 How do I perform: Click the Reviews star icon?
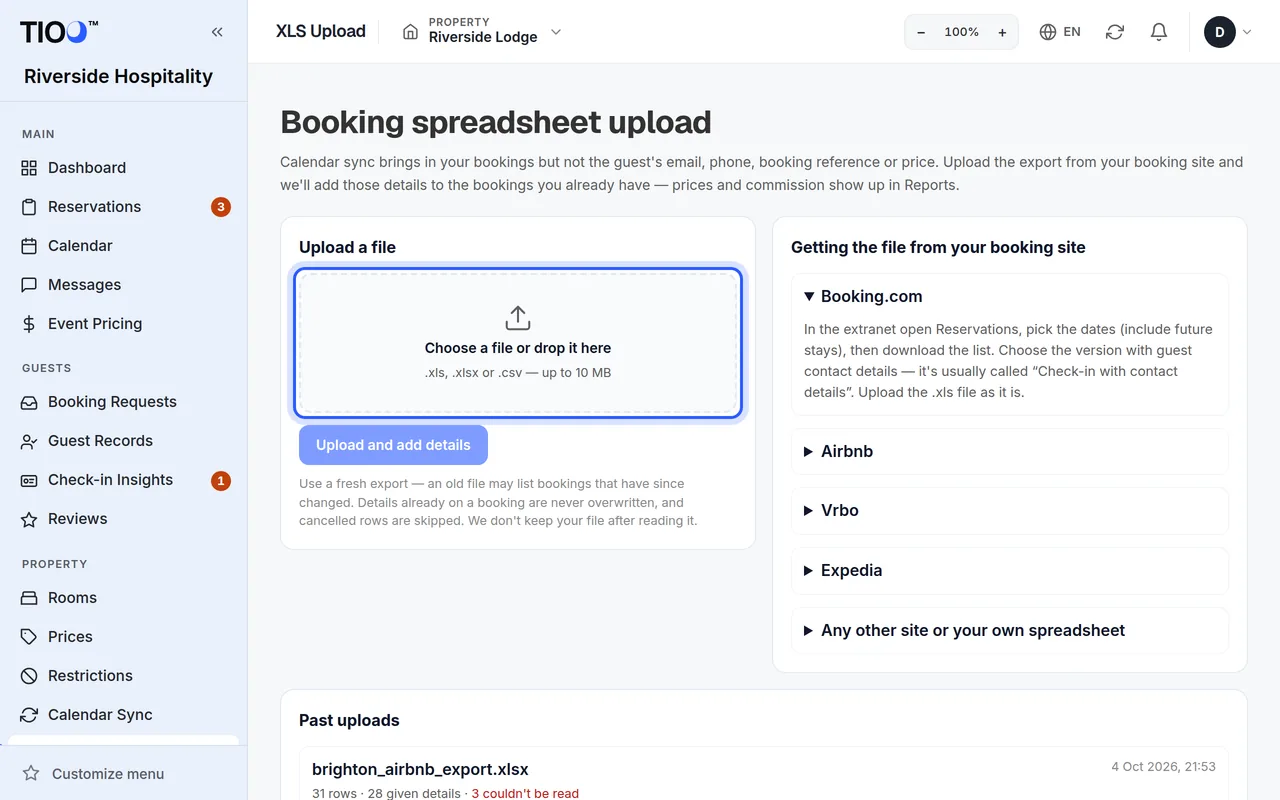29,519
